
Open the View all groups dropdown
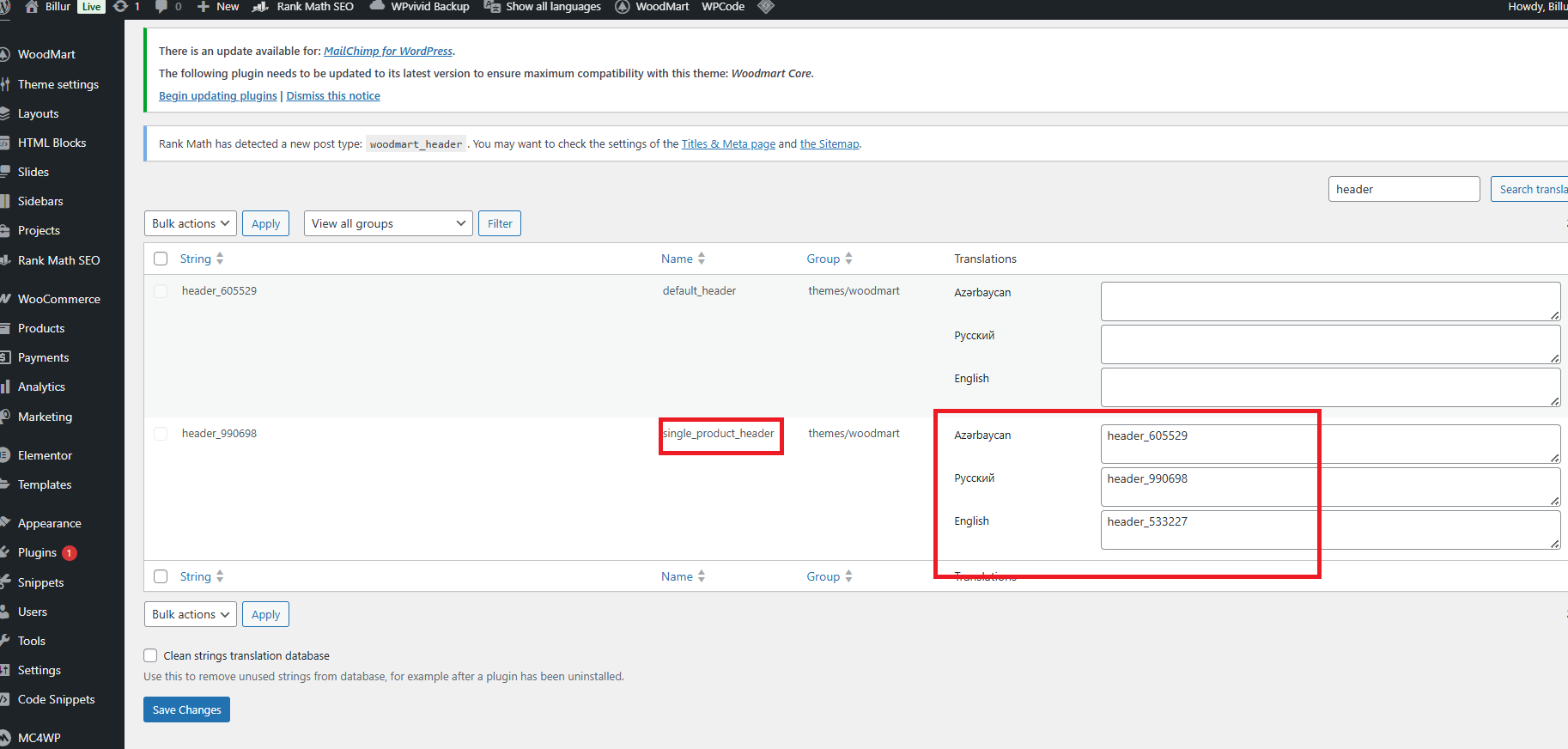pos(388,223)
